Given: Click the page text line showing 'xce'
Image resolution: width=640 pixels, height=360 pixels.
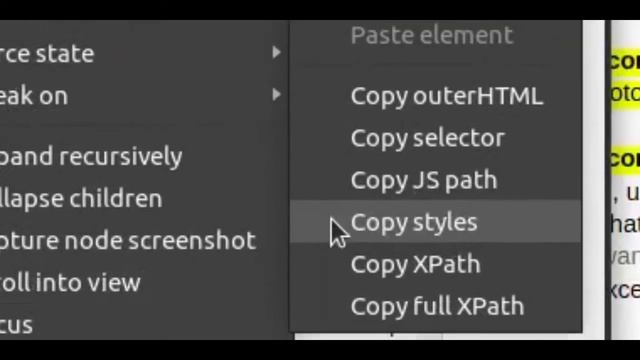Looking at the screenshot, I should pos(625,290).
